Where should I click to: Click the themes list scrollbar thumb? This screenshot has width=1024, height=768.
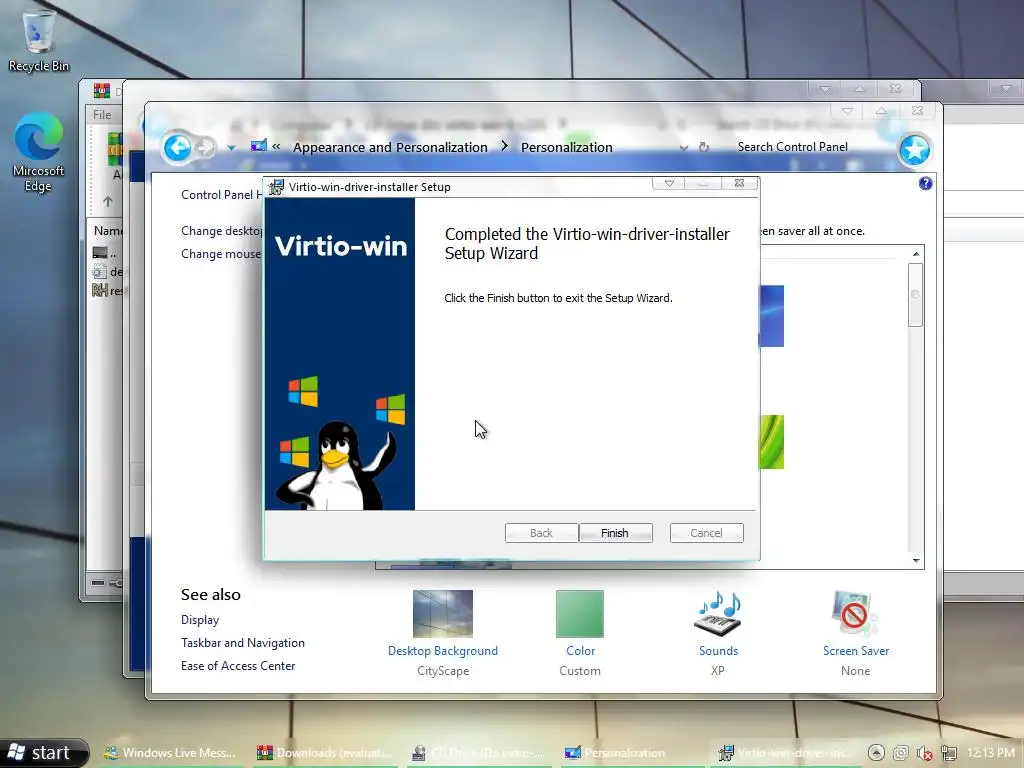916,295
